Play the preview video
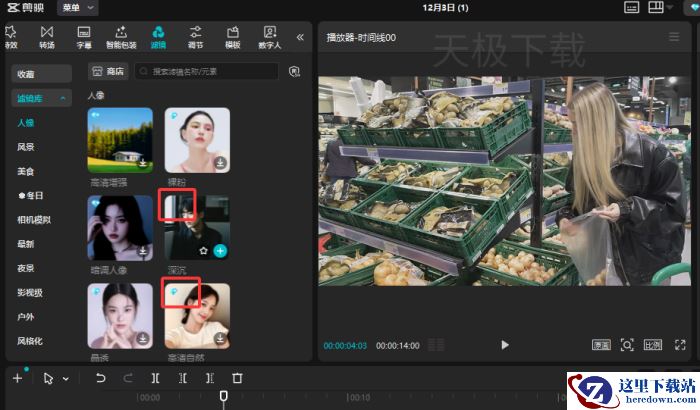 coord(504,345)
